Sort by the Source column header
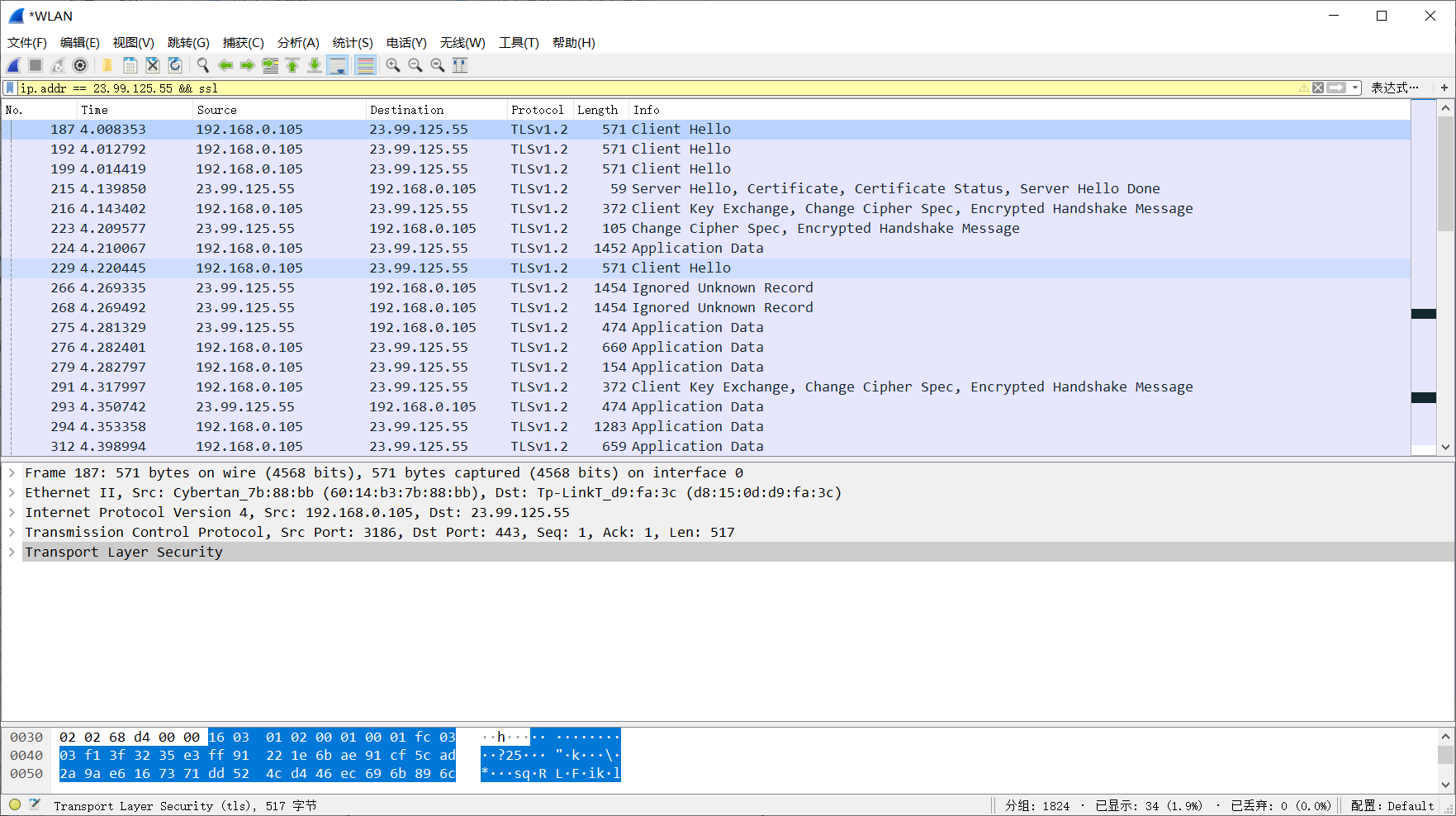 [x=279, y=110]
